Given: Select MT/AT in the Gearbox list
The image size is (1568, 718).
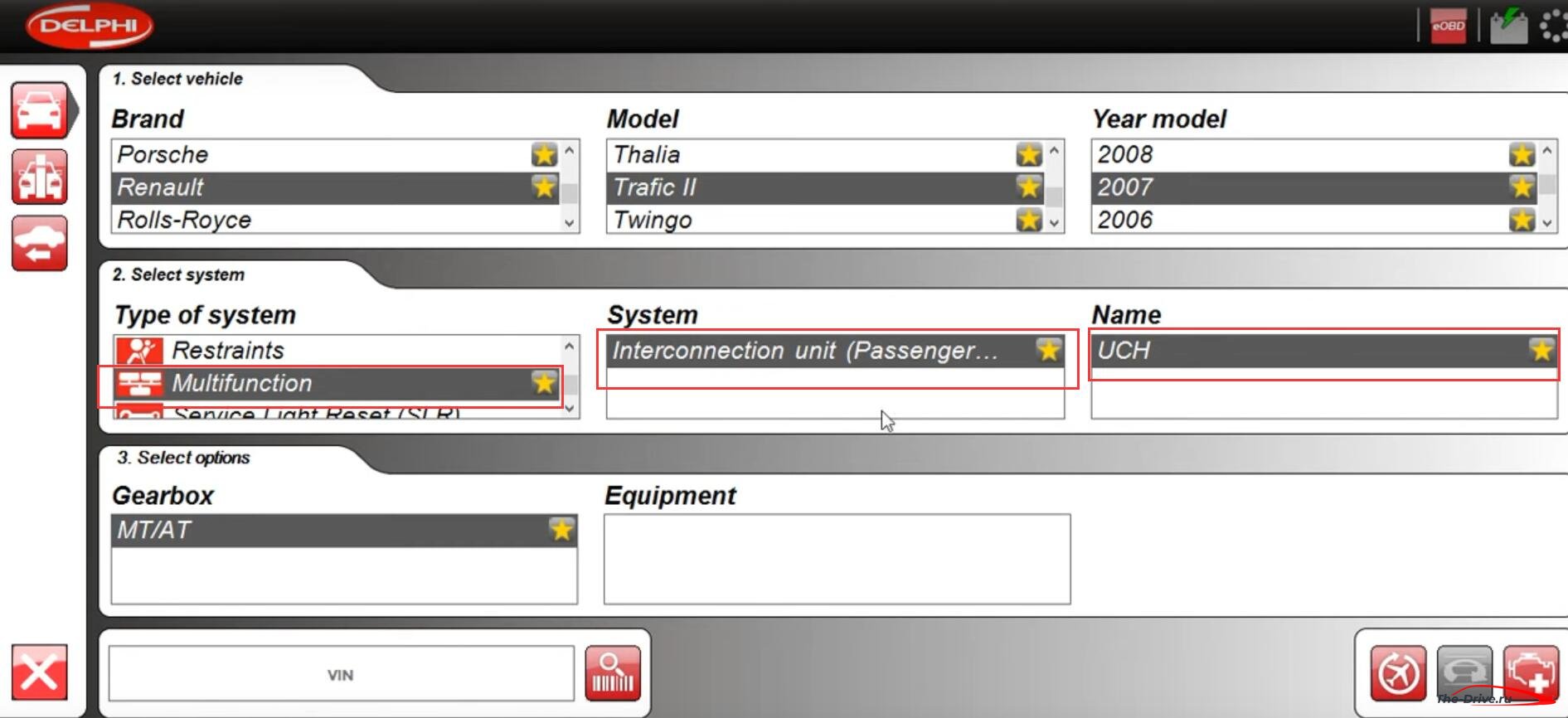Looking at the screenshot, I should (x=344, y=530).
